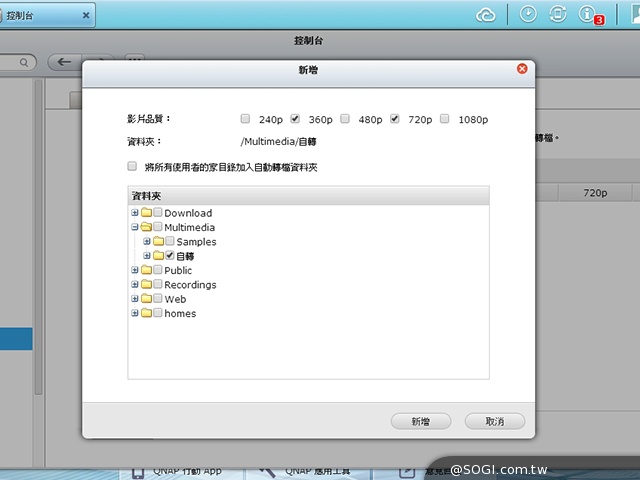Click the Recordings folder icon
This screenshot has height=480, width=640.
tap(147, 284)
